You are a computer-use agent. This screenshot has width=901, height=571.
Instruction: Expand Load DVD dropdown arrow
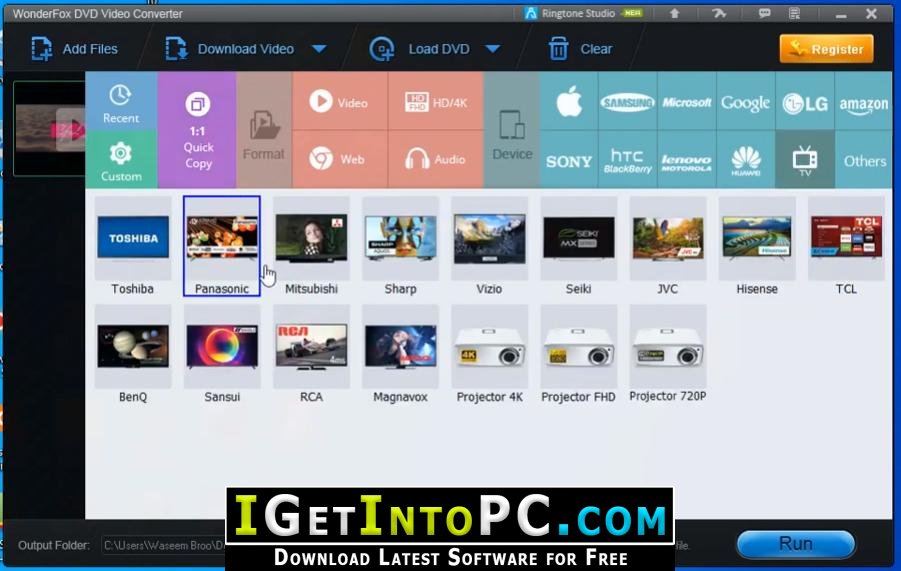point(492,49)
